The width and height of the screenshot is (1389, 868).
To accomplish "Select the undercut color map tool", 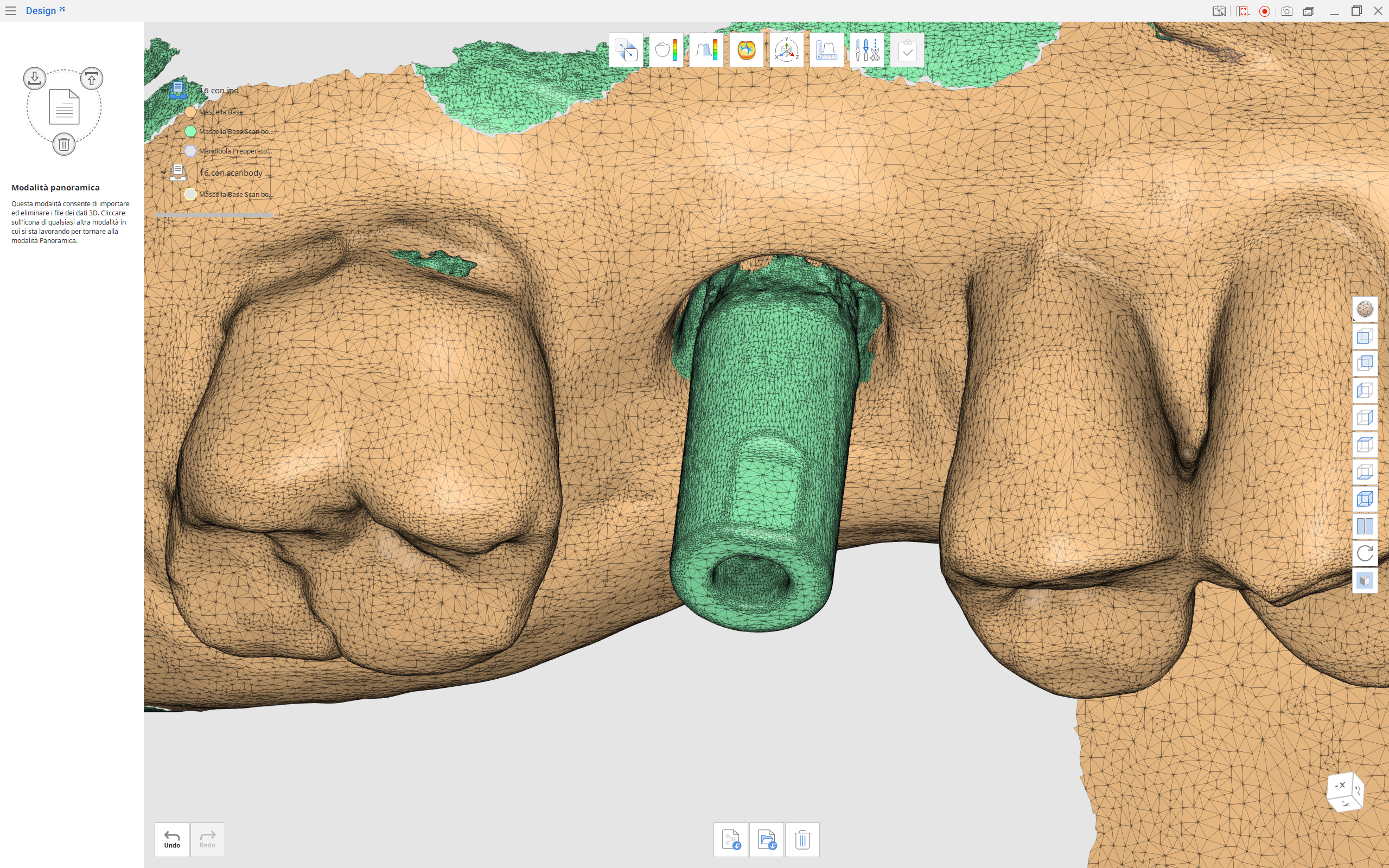I will point(665,50).
